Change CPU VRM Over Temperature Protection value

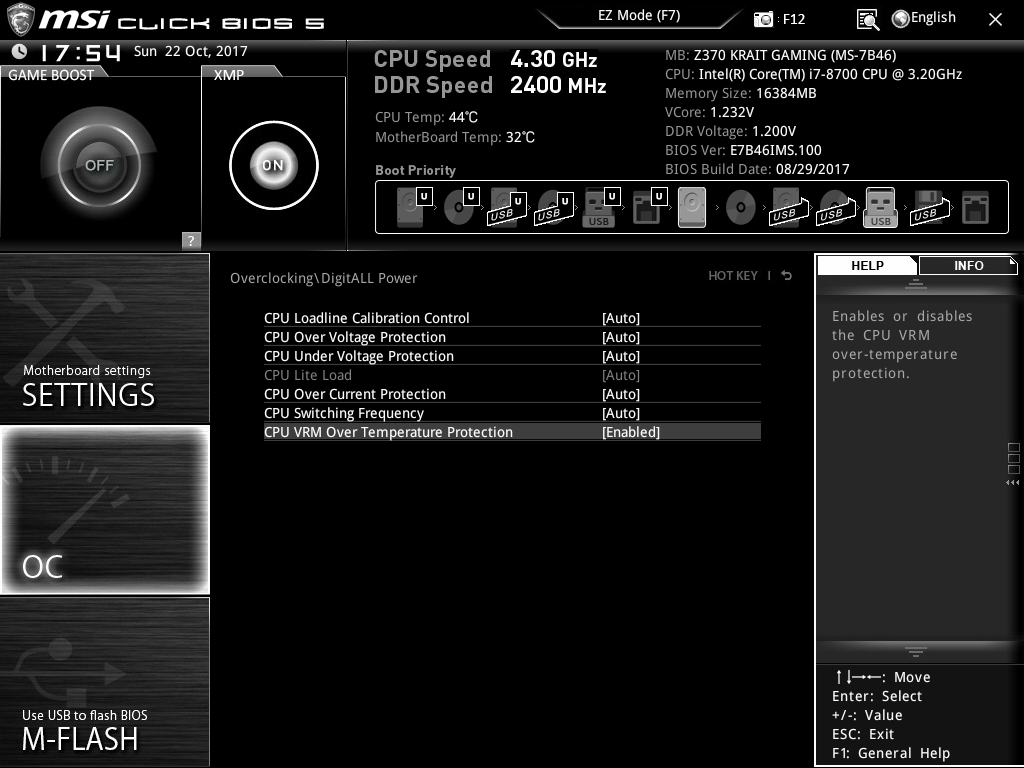[x=512, y=432]
